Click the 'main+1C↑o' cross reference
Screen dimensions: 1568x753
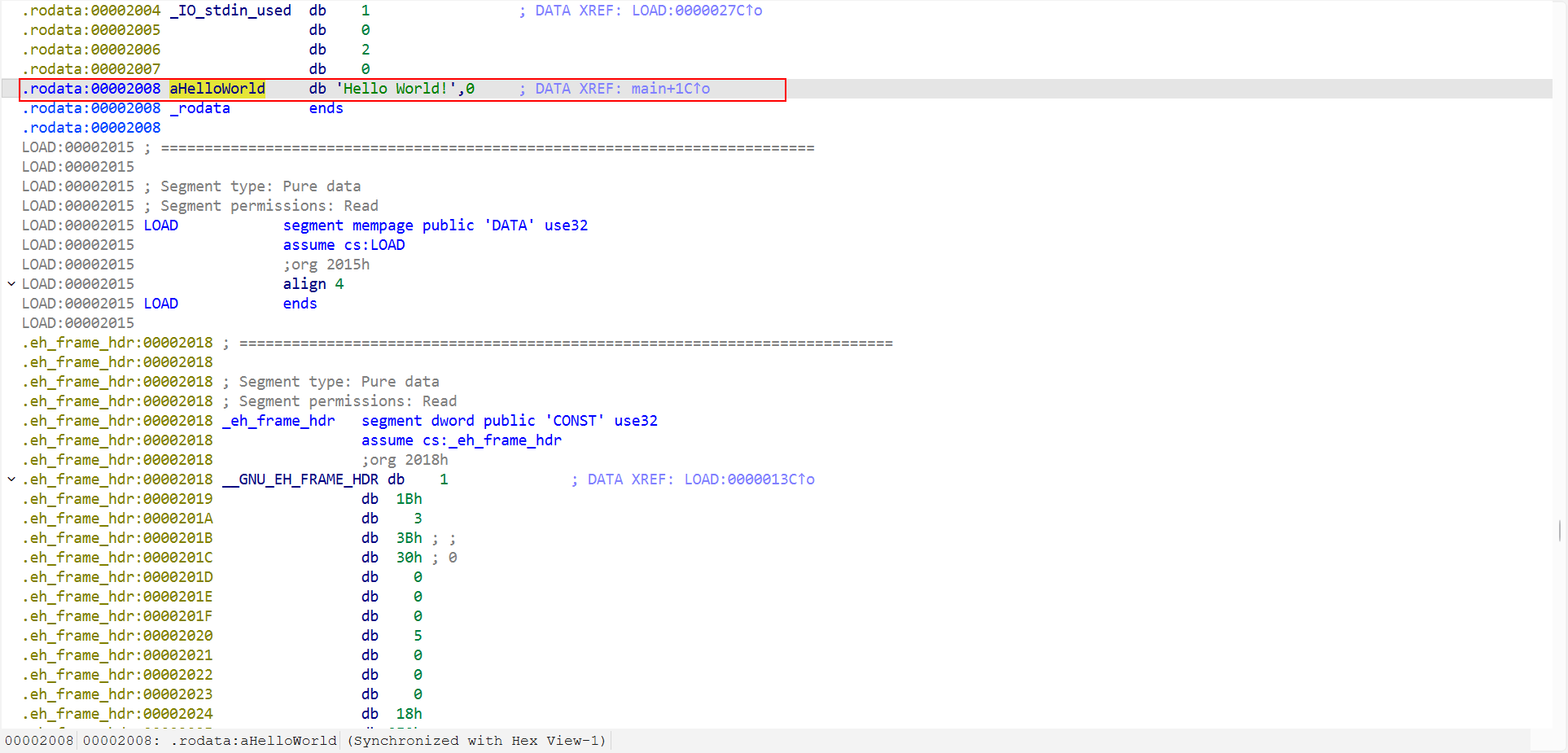point(671,89)
